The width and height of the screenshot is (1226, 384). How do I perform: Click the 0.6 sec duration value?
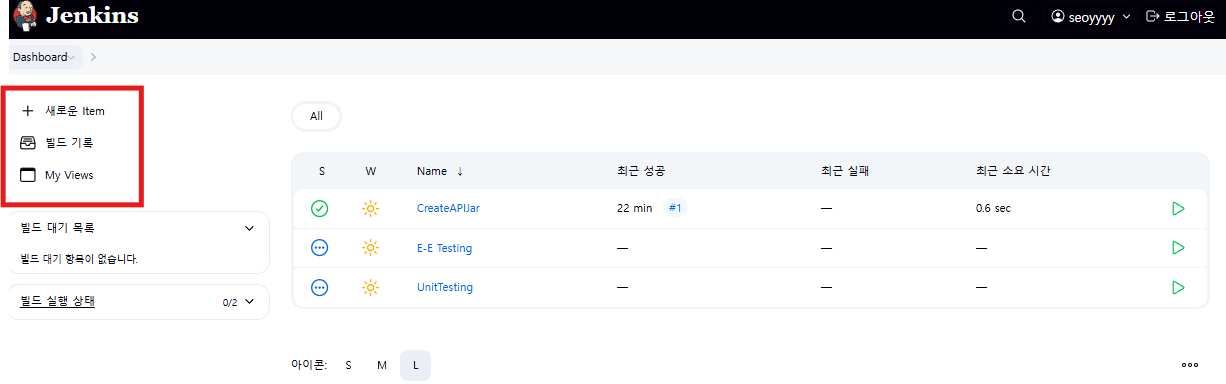[993, 208]
